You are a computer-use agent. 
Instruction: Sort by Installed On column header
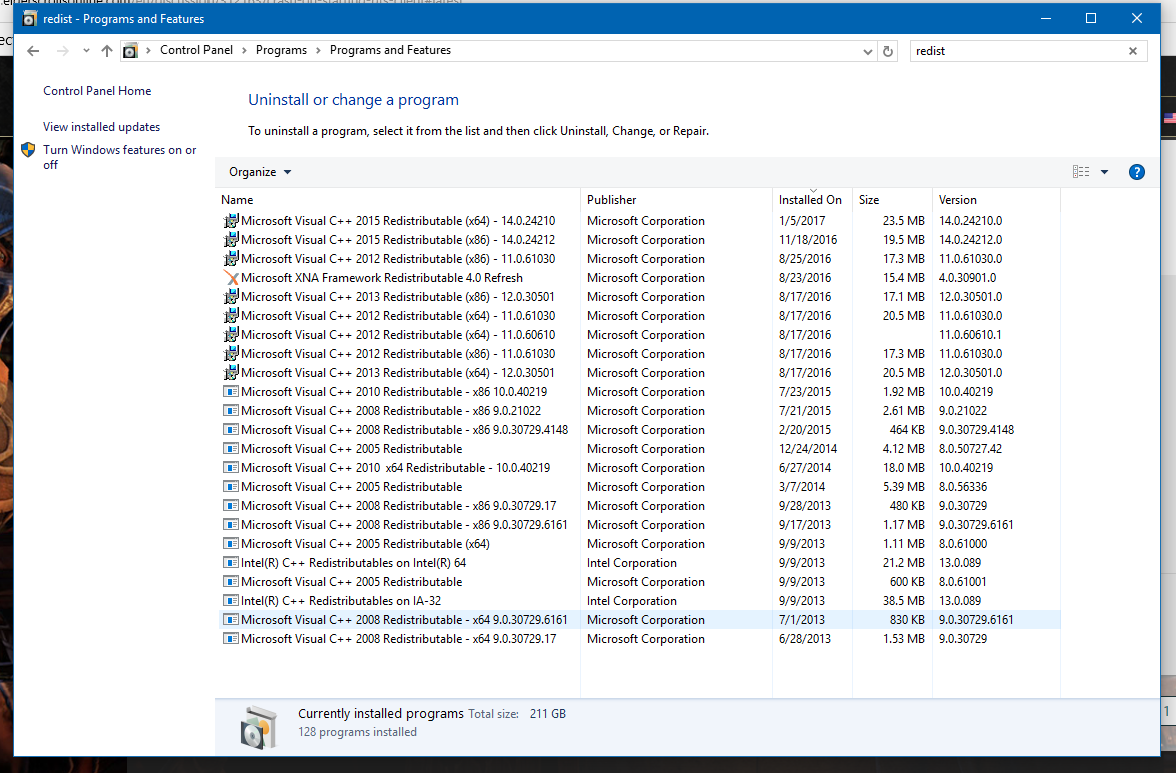(810, 199)
